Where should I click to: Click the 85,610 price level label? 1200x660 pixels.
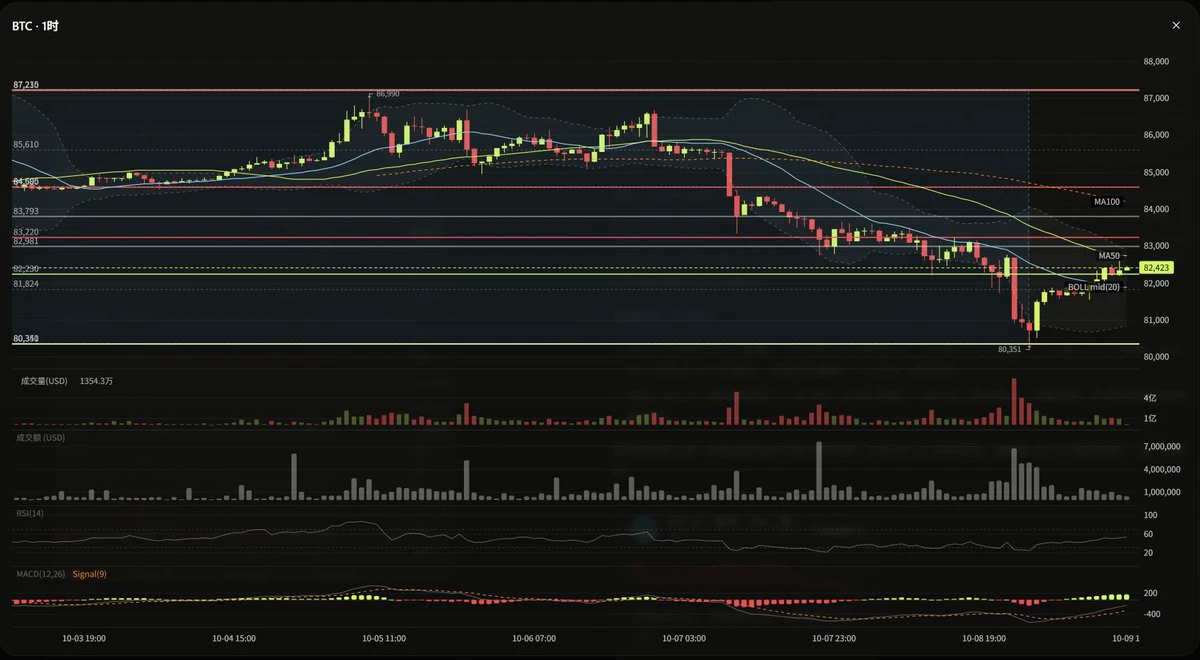pyautogui.click(x=26, y=145)
